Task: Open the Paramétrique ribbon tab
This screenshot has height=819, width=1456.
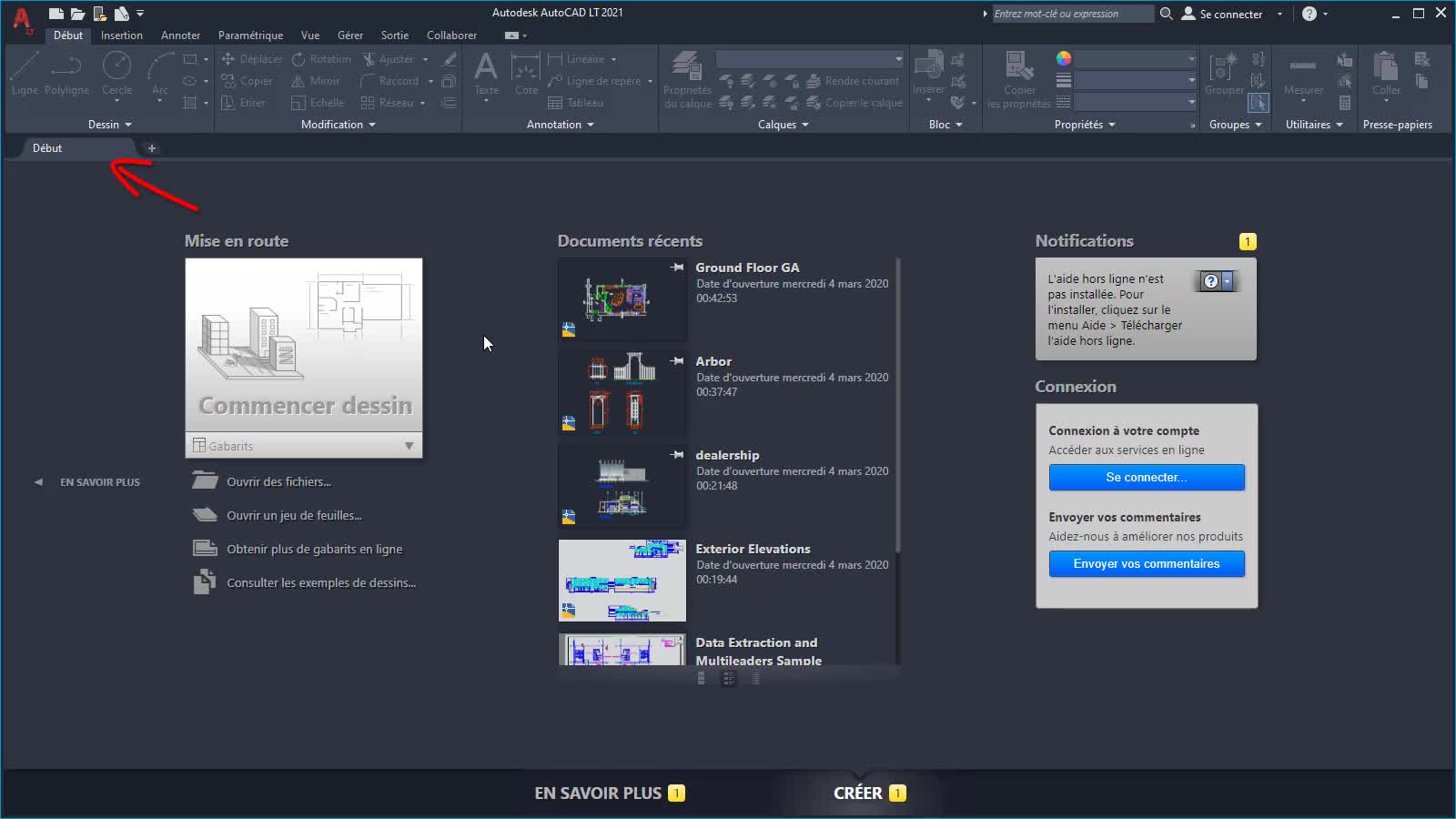Action: (250, 35)
